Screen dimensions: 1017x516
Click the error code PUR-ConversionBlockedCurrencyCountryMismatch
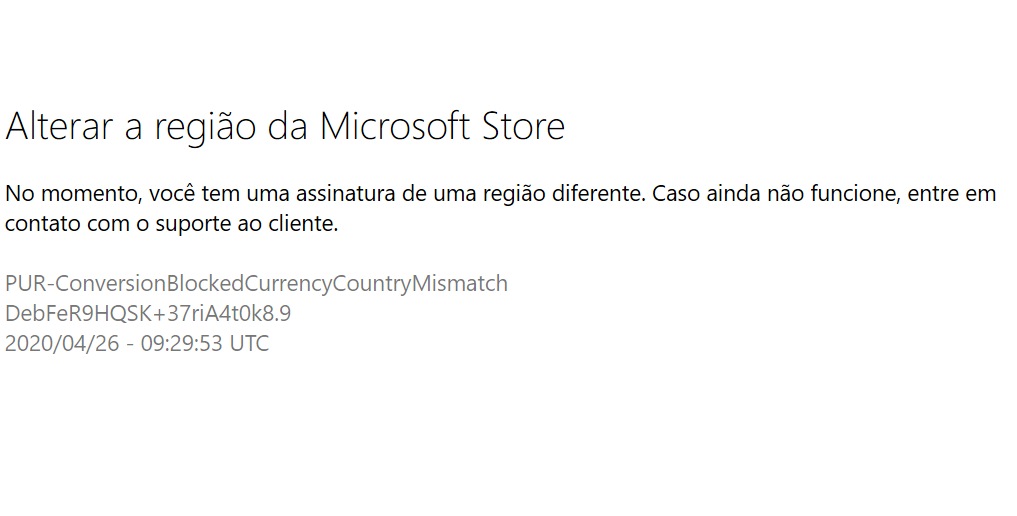pyautogui.click(x=256, y=284)
